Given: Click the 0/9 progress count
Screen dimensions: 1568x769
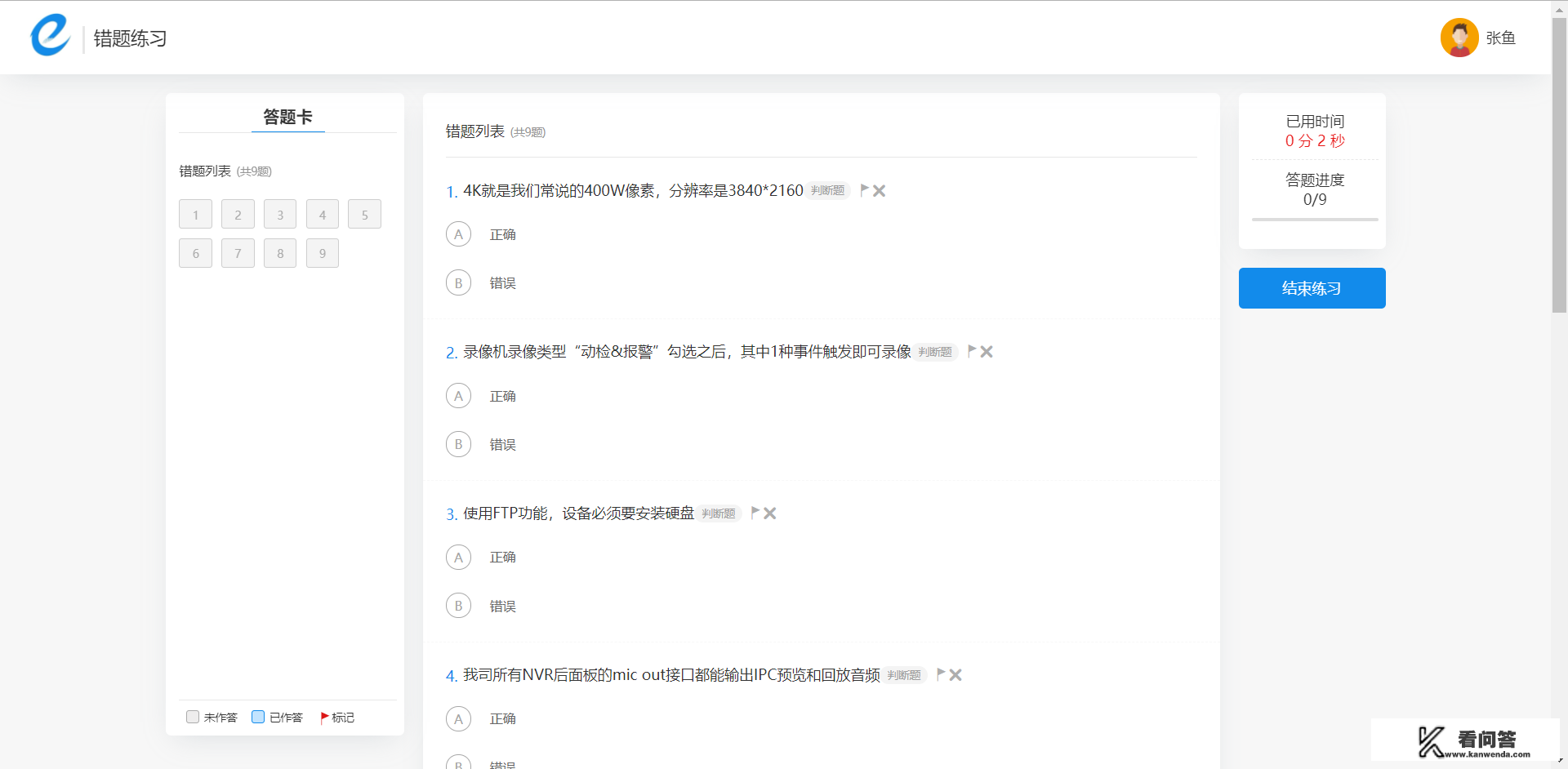Looking at the screenshot, I should tap(1315, 199).
